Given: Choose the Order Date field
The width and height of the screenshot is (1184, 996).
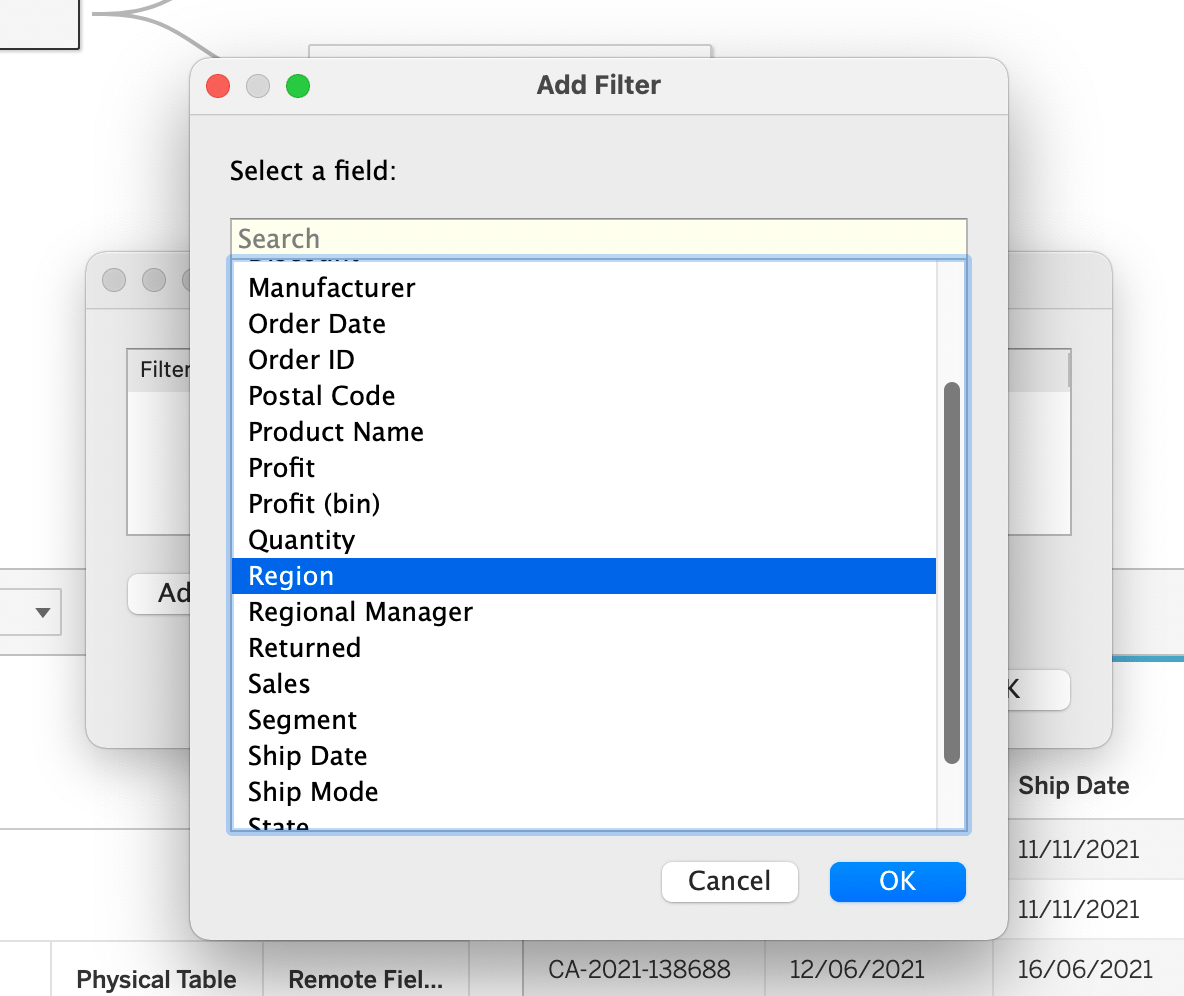Looking at the screenshot, I should (x=317, y=324).
